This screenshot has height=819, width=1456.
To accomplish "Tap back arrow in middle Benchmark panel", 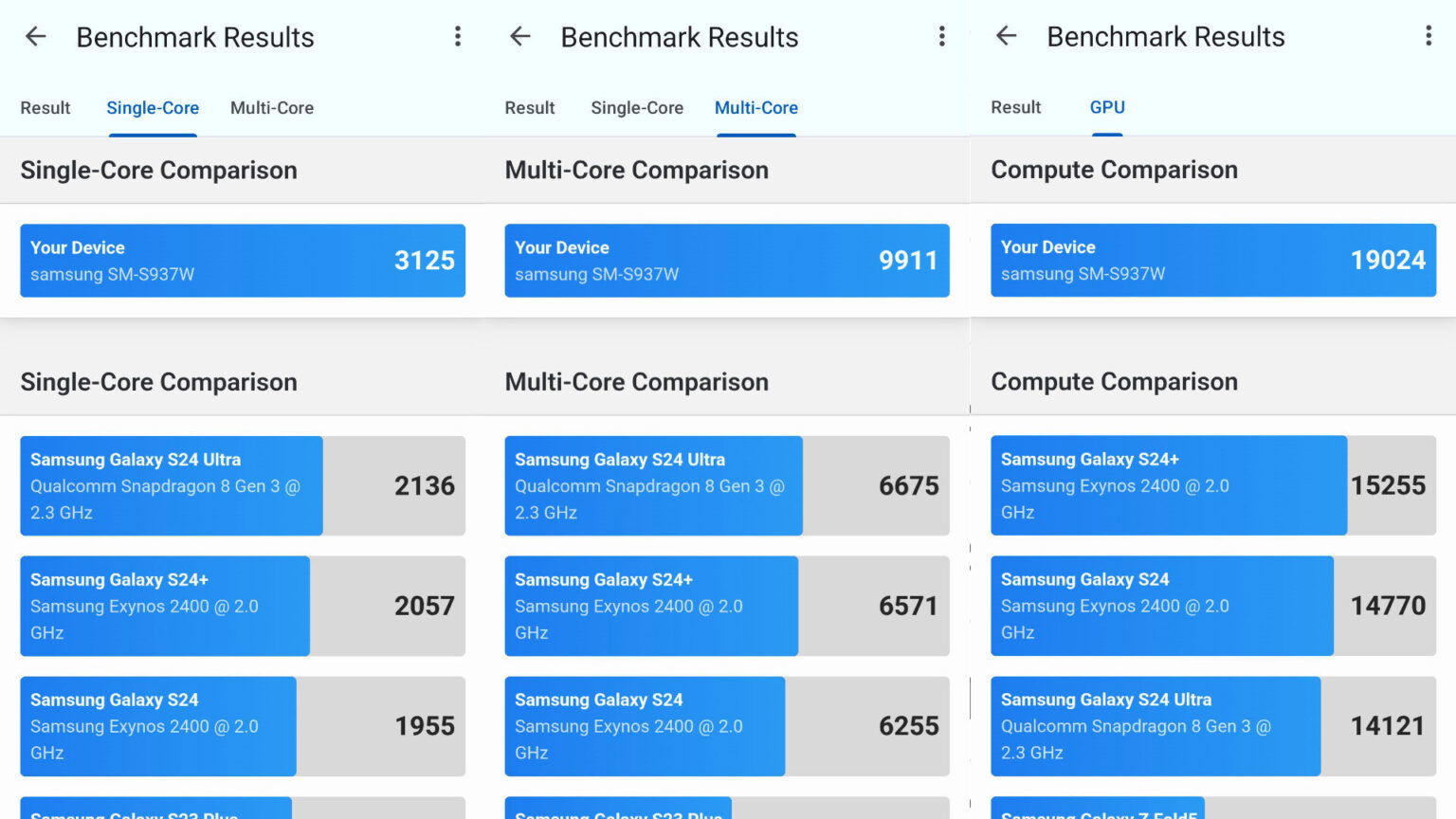I will [520, 37].
